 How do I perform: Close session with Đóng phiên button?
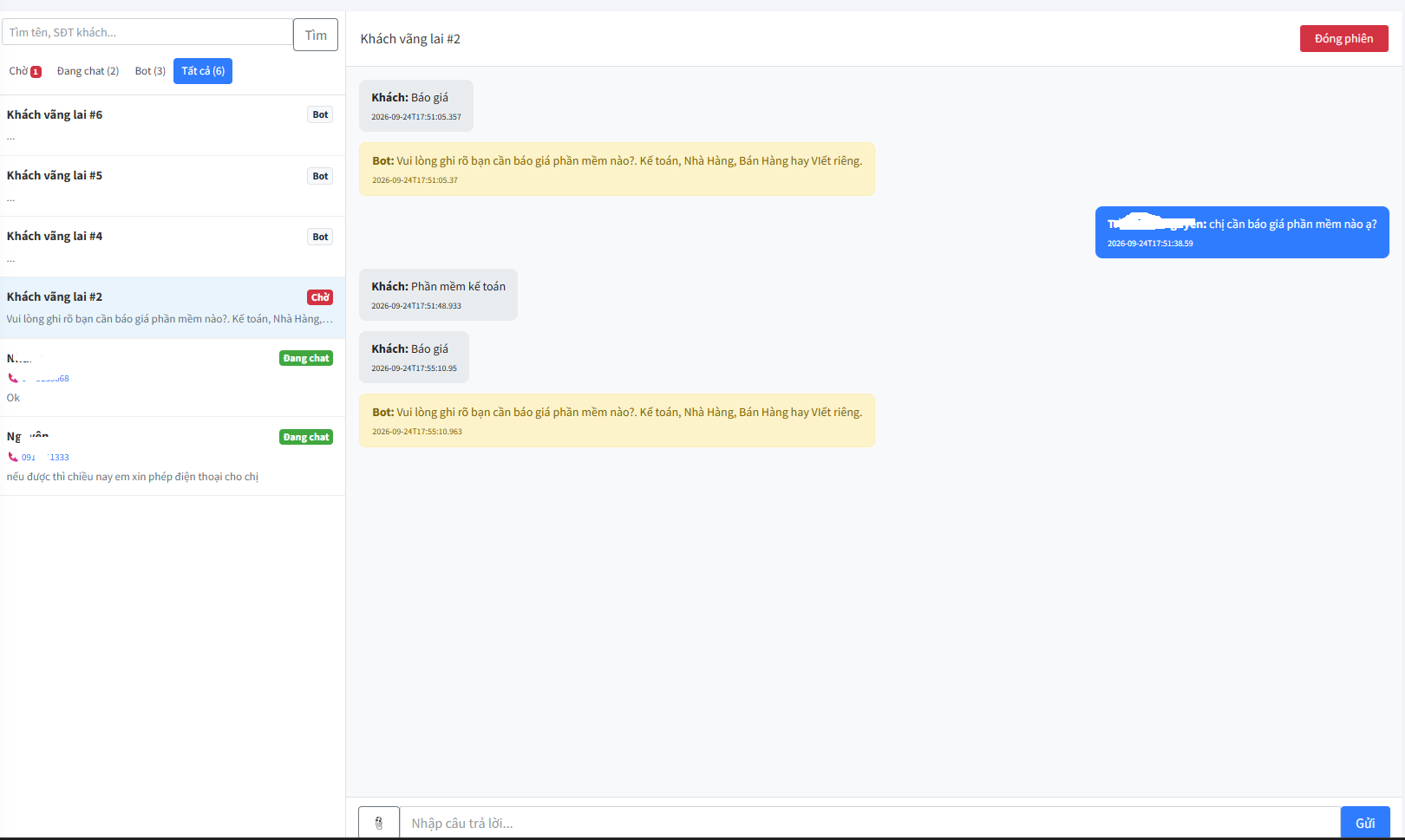(1343, 38)
